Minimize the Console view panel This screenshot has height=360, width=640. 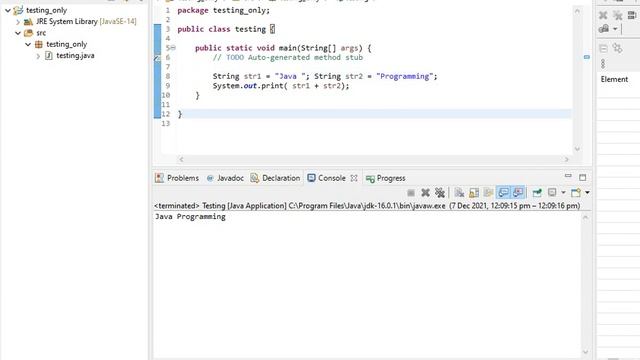coord(568,176)
